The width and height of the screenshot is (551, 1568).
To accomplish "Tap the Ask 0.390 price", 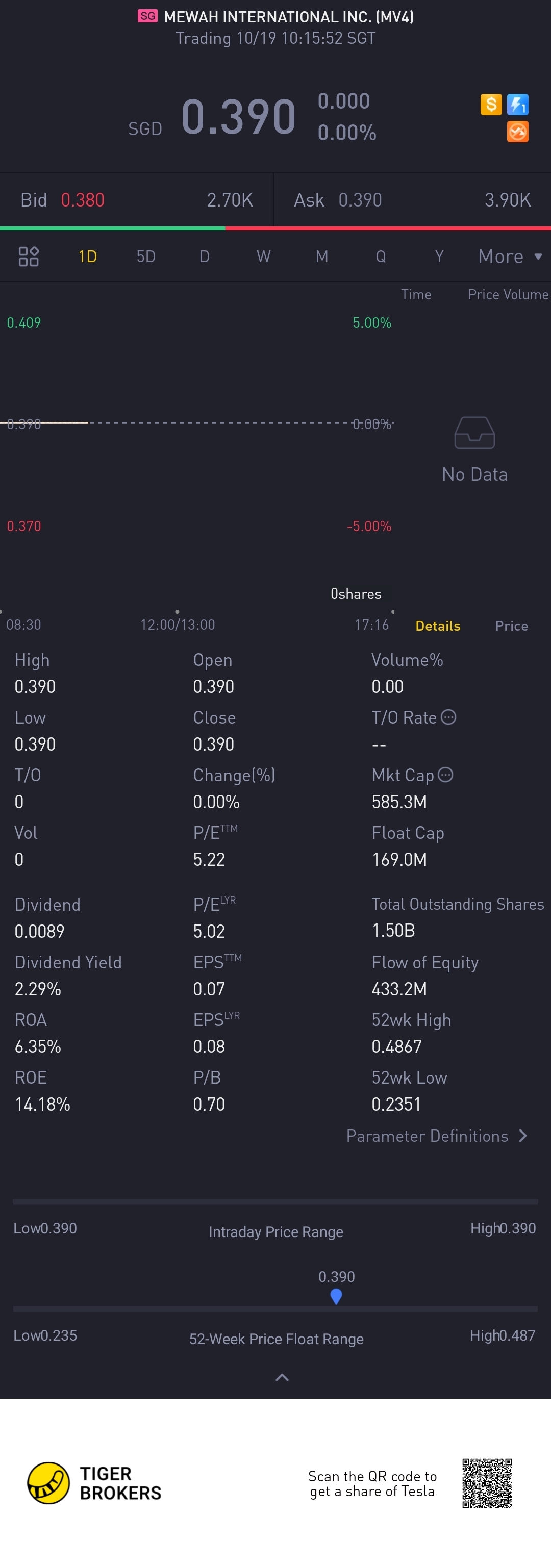I will (x=360, y=200).
